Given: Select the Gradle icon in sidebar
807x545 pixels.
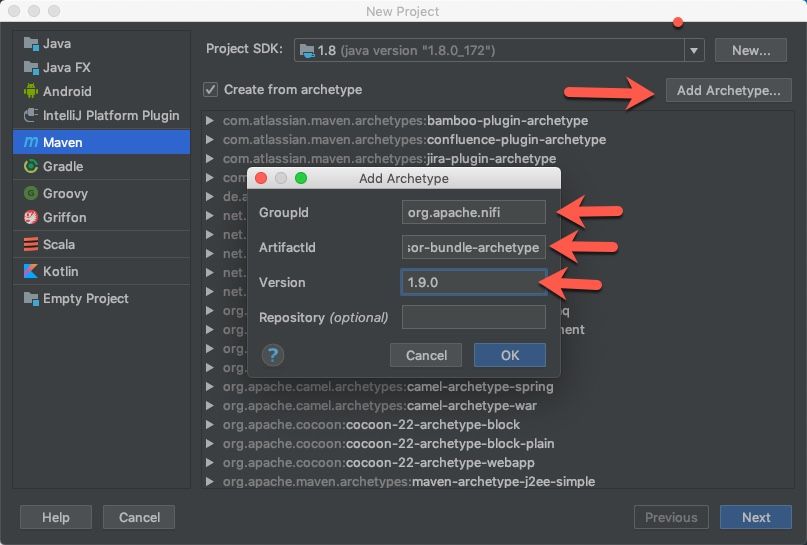Looking at the screenshot, I should coord(31,166).
